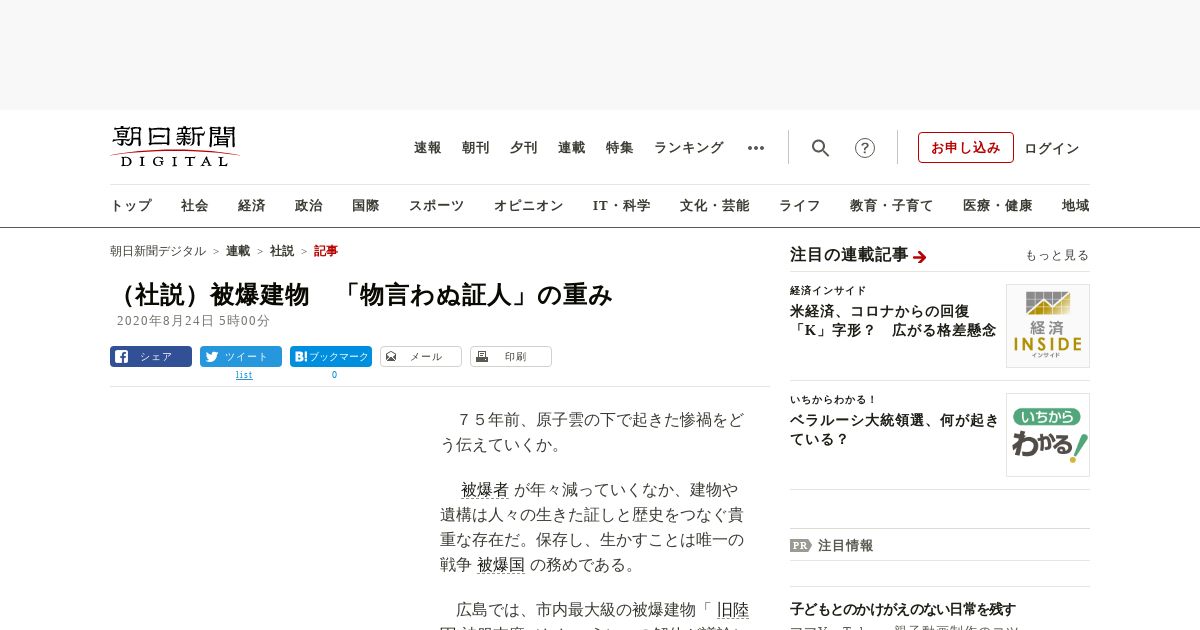This screenshot has width=1200, height=630.
Task: Go to the 国際 section
Action: click(366, 206)
